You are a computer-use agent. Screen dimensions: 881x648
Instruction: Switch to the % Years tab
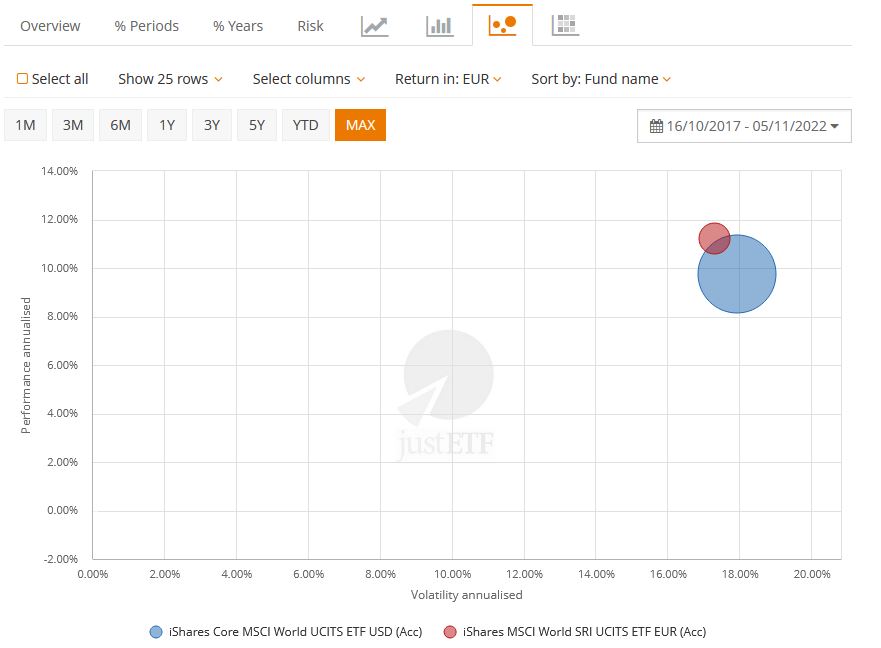pos(238,26)
